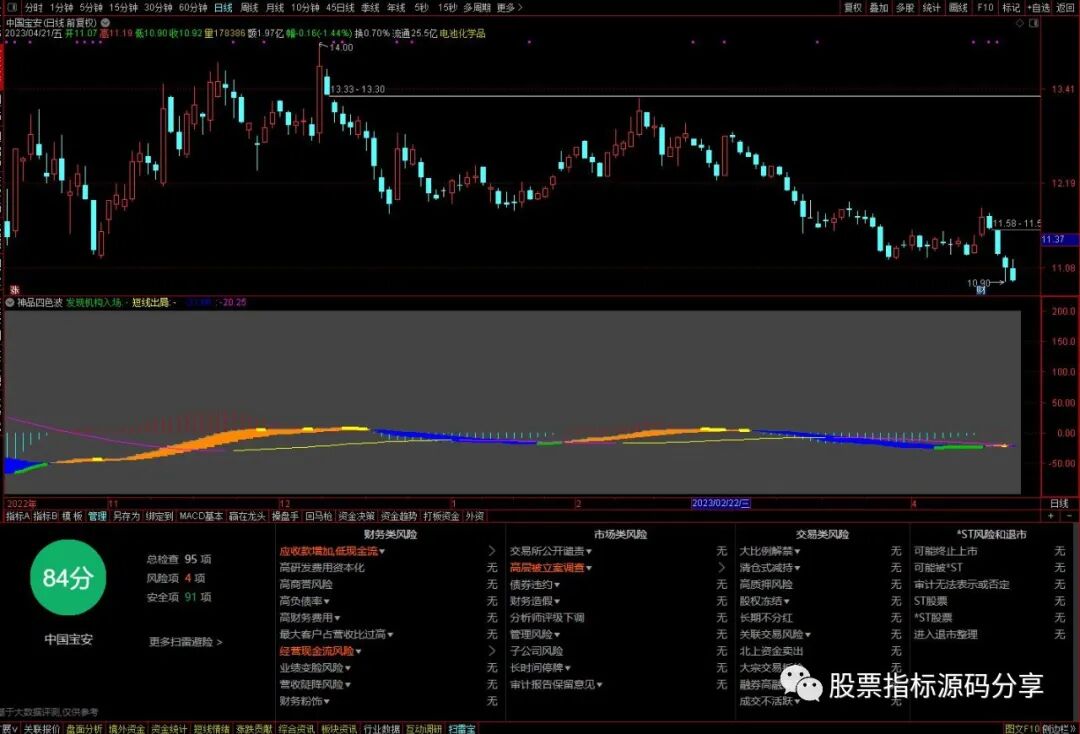Switch to the 30分钟 period

point(158,8)
